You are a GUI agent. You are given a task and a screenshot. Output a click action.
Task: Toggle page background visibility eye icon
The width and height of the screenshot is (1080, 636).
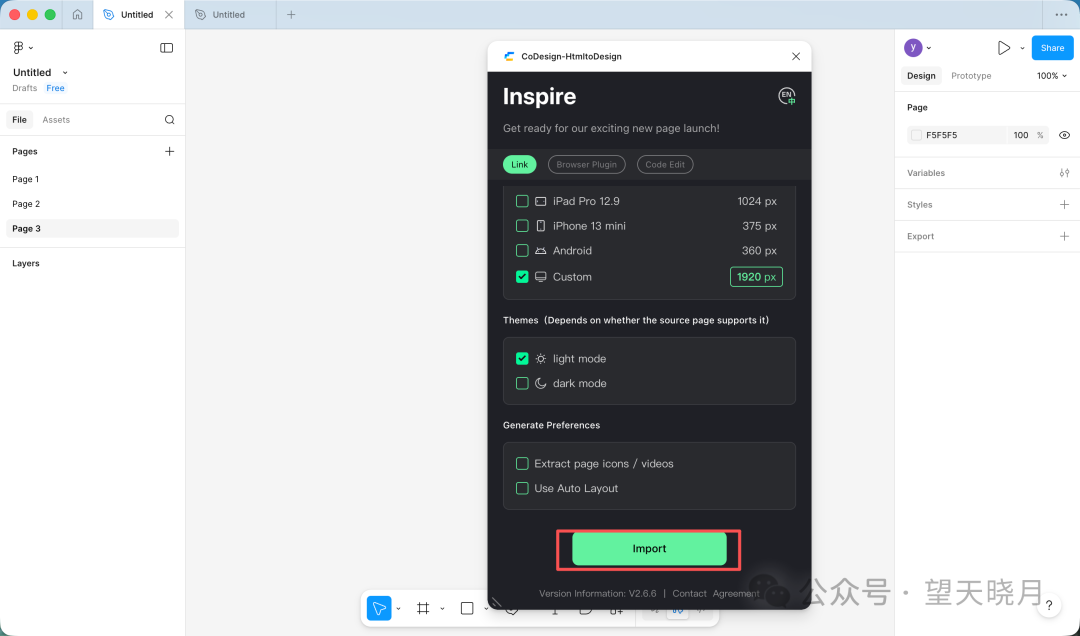tap(1064, 135)
